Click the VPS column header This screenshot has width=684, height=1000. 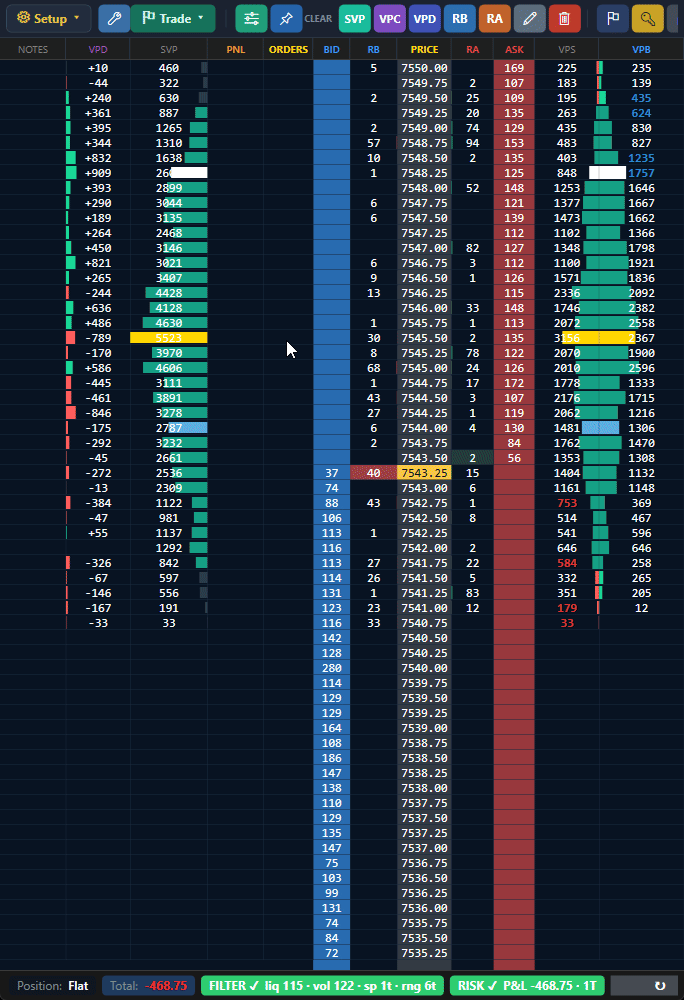coord(567,49)
